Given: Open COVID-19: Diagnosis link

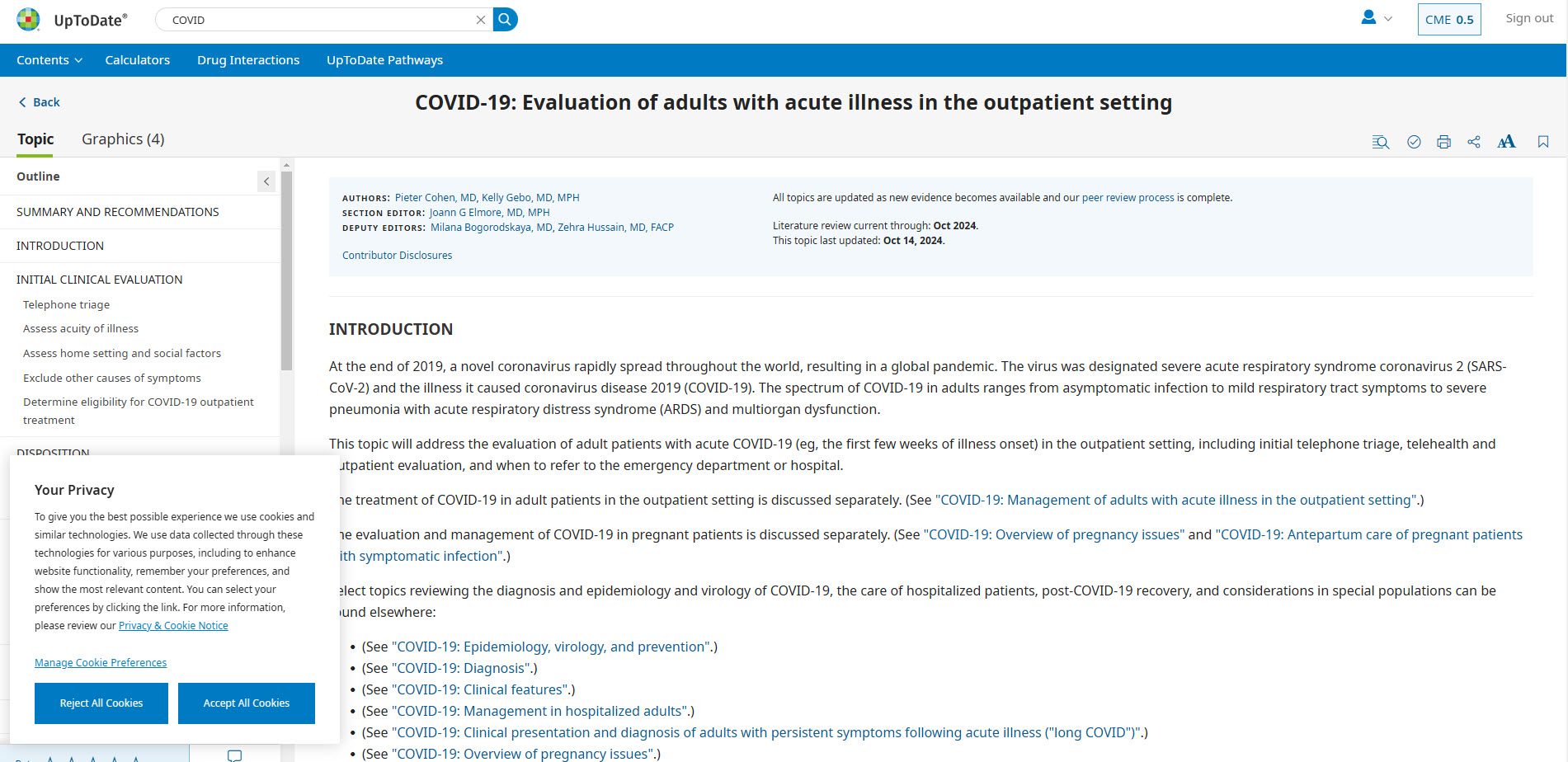Looking at the screenshot, I should click(x=462, y=668).
